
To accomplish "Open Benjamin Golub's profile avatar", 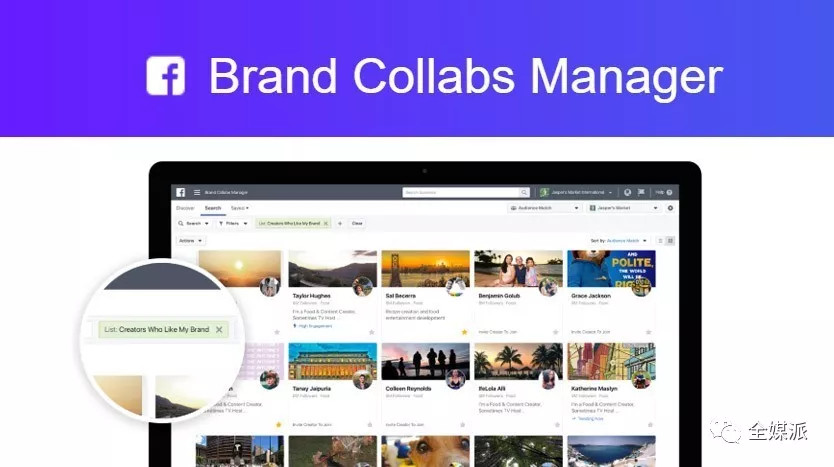I will (x=548, y=287).
